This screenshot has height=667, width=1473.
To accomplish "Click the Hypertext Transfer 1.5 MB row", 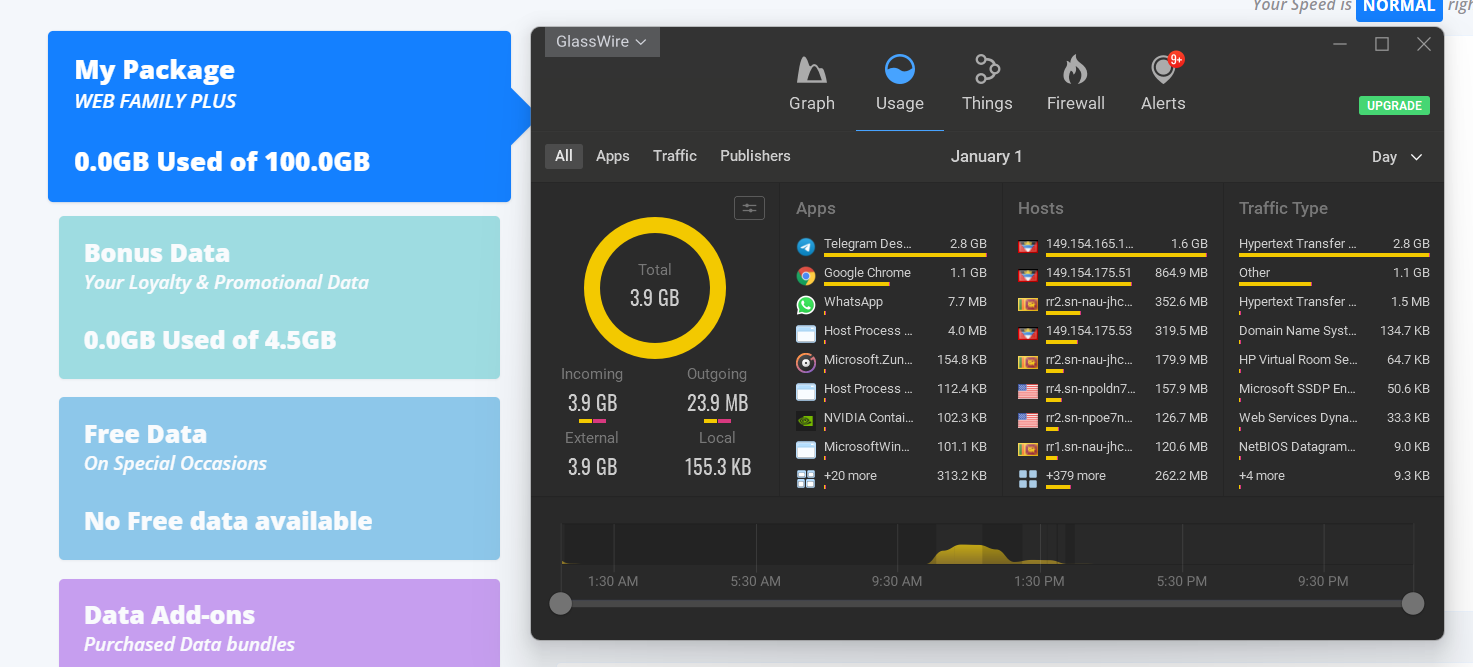I will (1334, 302).
